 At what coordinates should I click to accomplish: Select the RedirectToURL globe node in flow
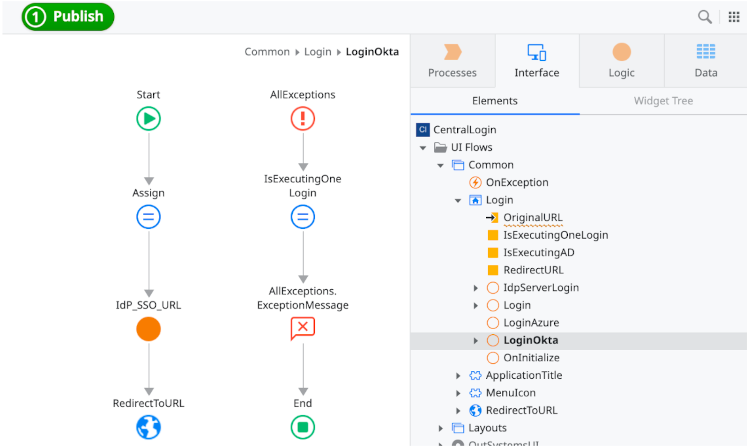pos(148,427)
